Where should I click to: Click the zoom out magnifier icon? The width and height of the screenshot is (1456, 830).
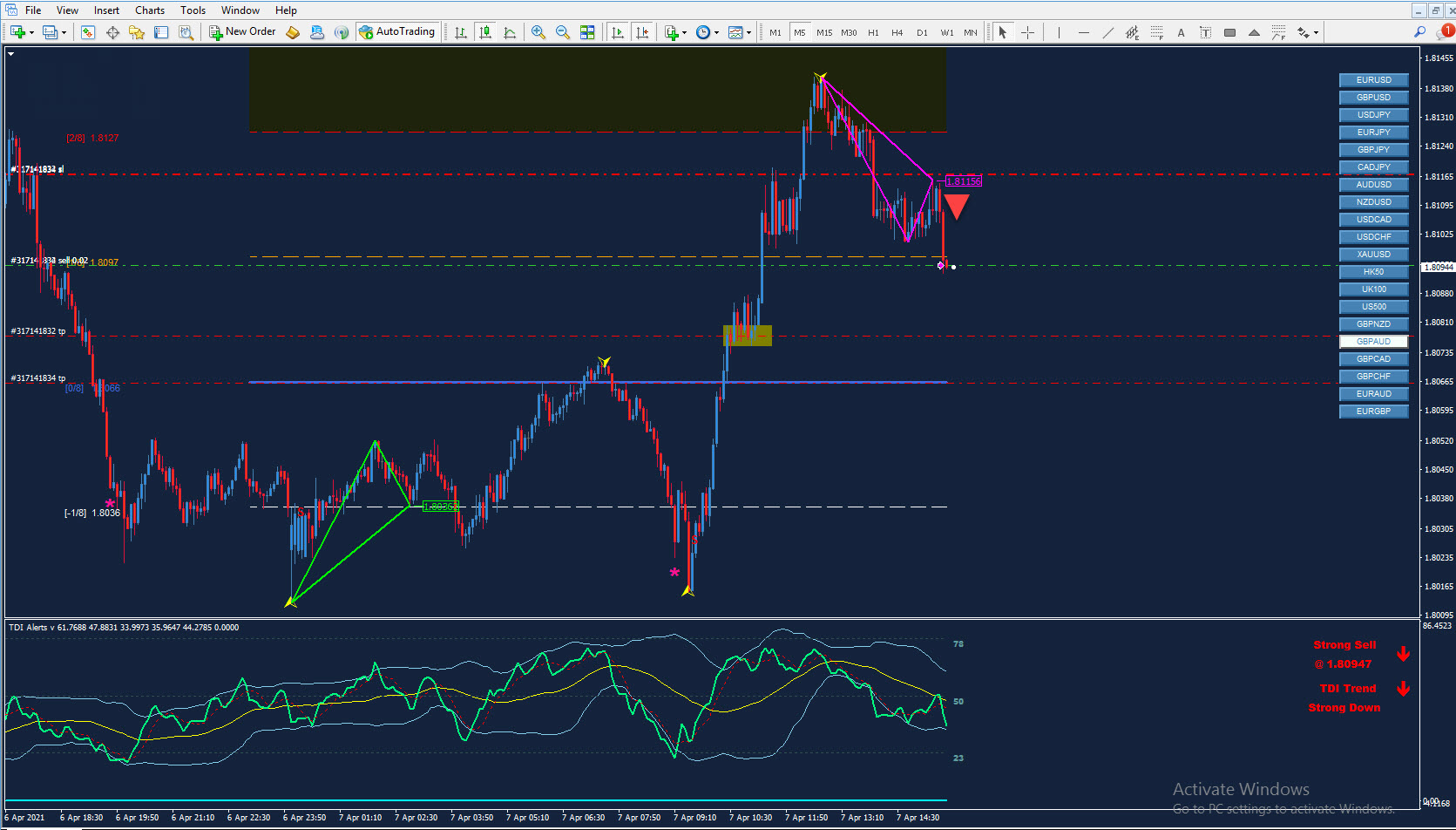tap(563, 32)
